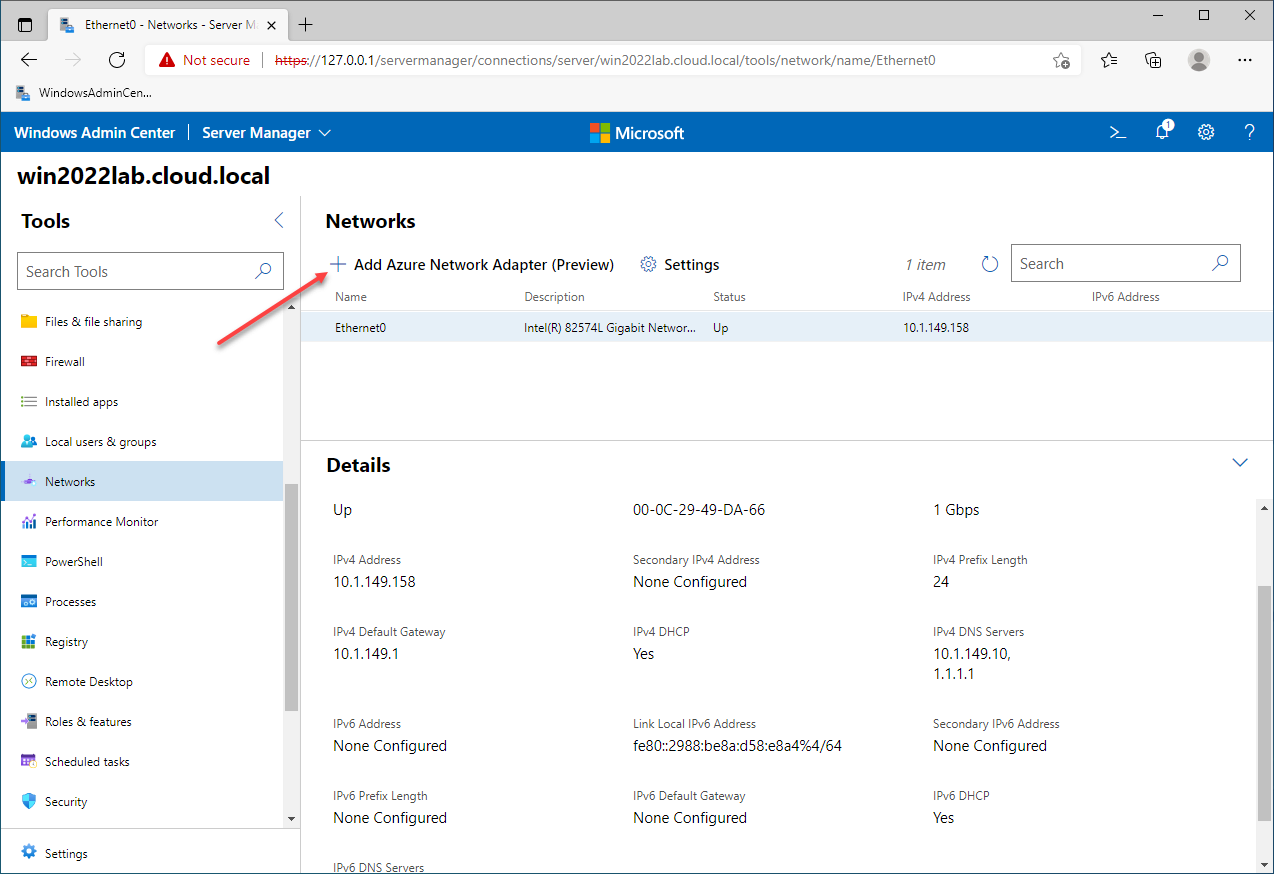Click the tools list scrollbar
Viewport: 1274px width, 874px height.
(x=291, y=598)
